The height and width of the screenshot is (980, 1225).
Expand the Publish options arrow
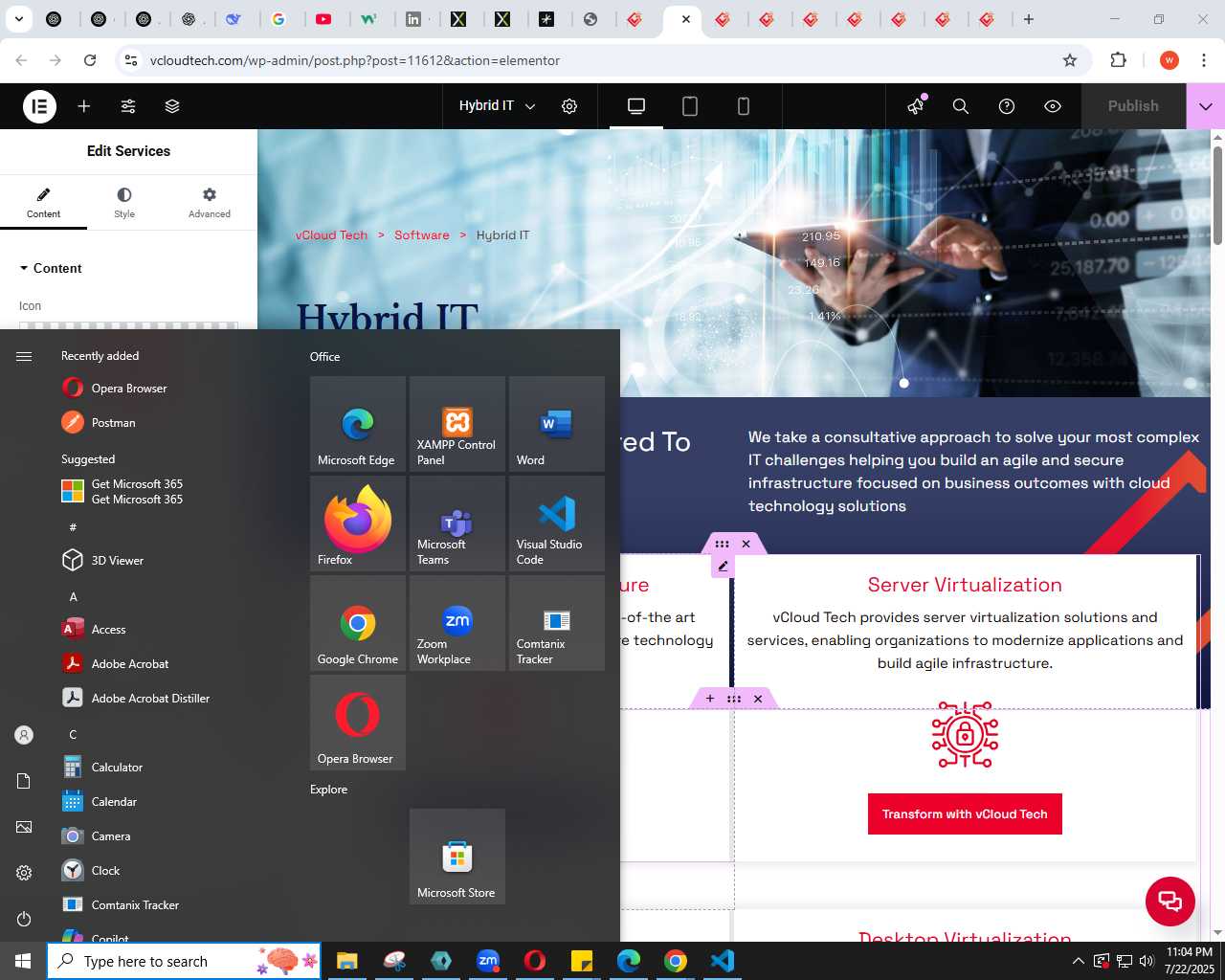coord(1206,106)
